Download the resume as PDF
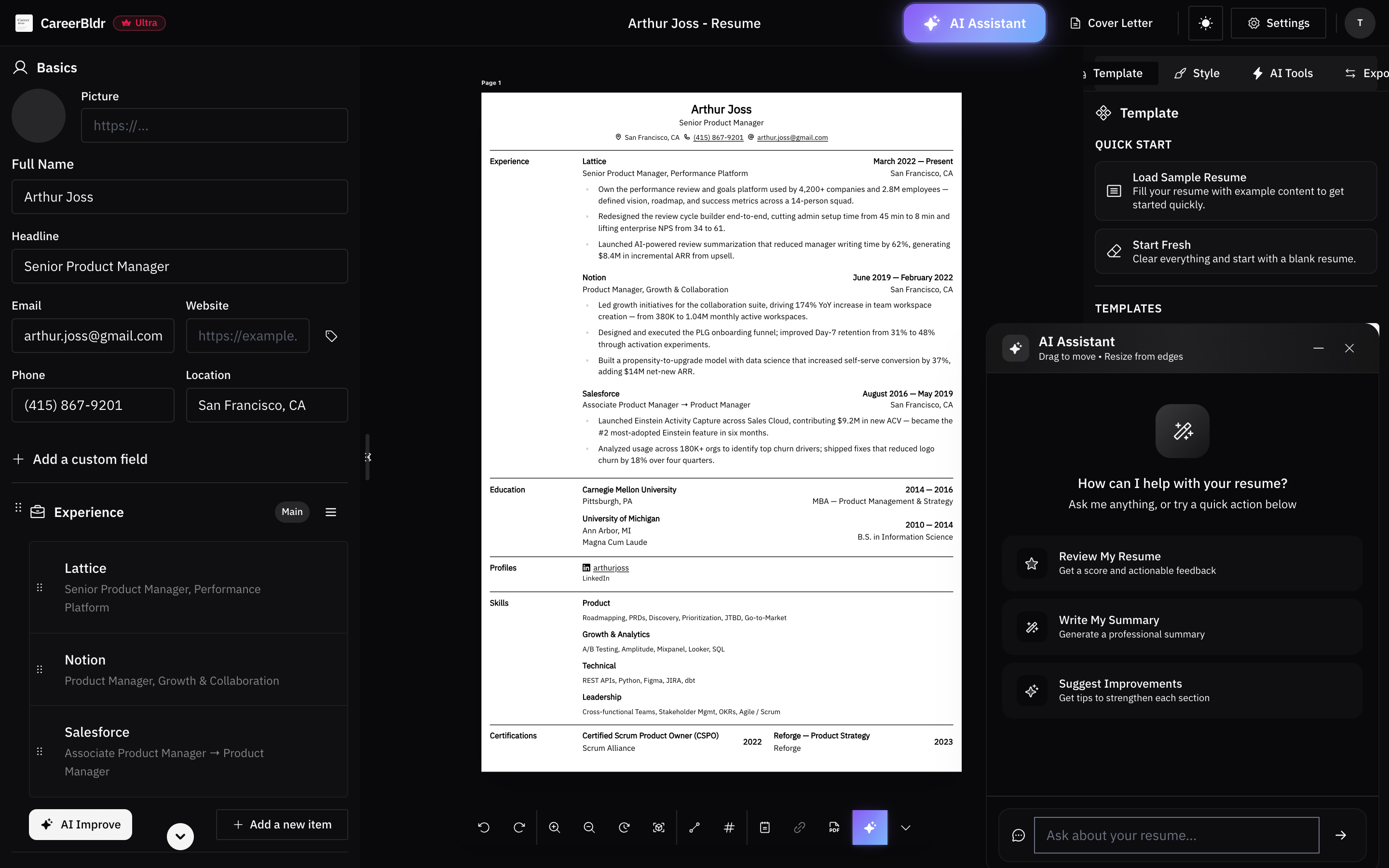This screenshot has height=868, width=1389. pos(834,827)
